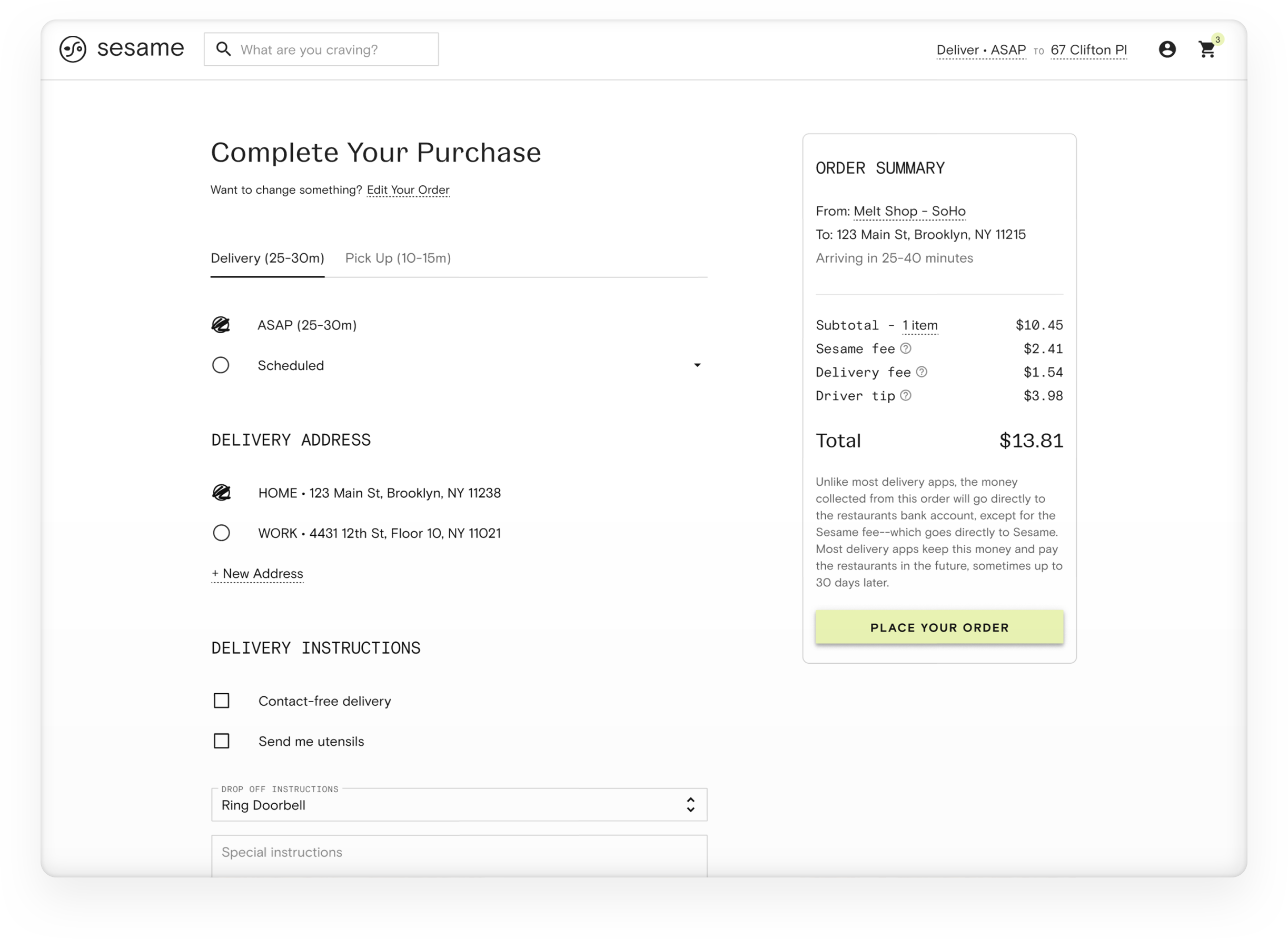The image size is (1288, 939).
Task: Click Sesame fee help icon
Action: point(906,348)
